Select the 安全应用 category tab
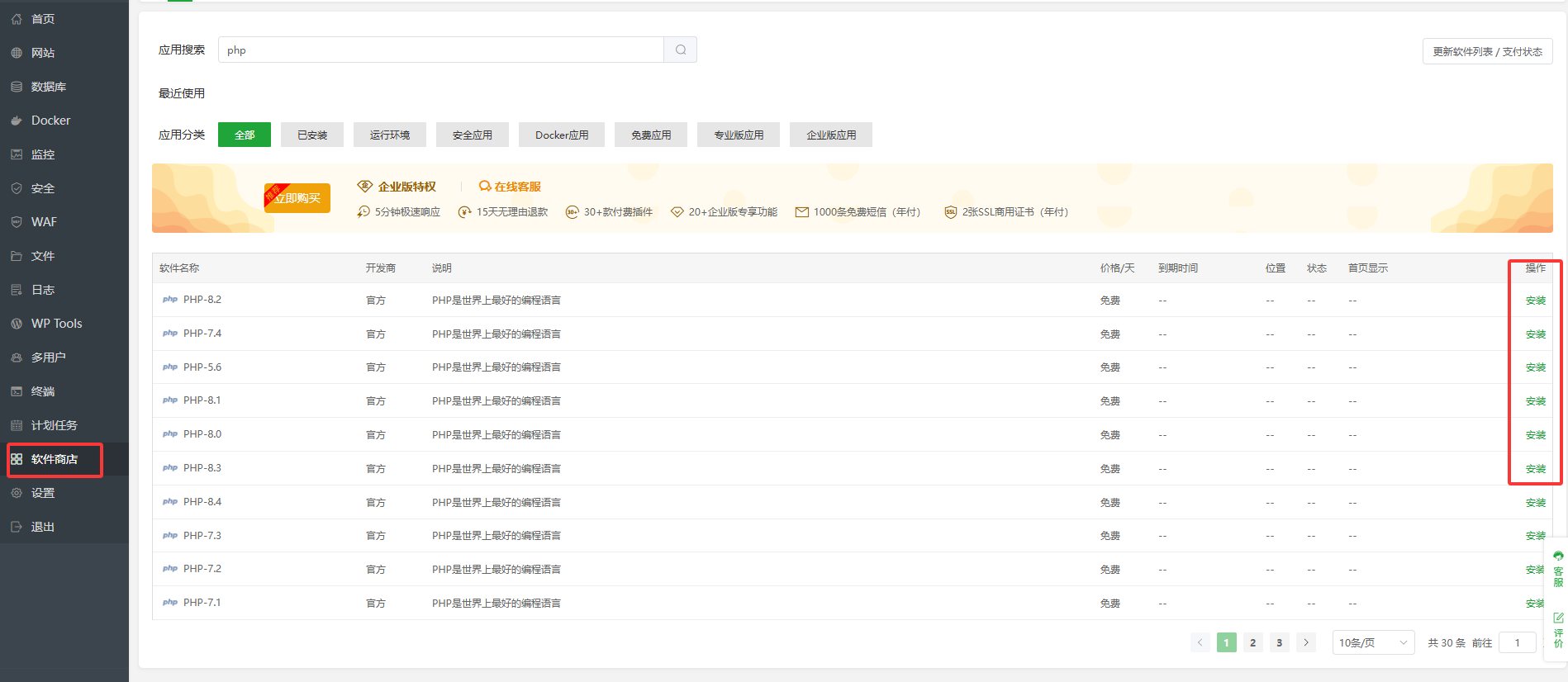Screen dimensions: 1568x682 tap(473, 135)
